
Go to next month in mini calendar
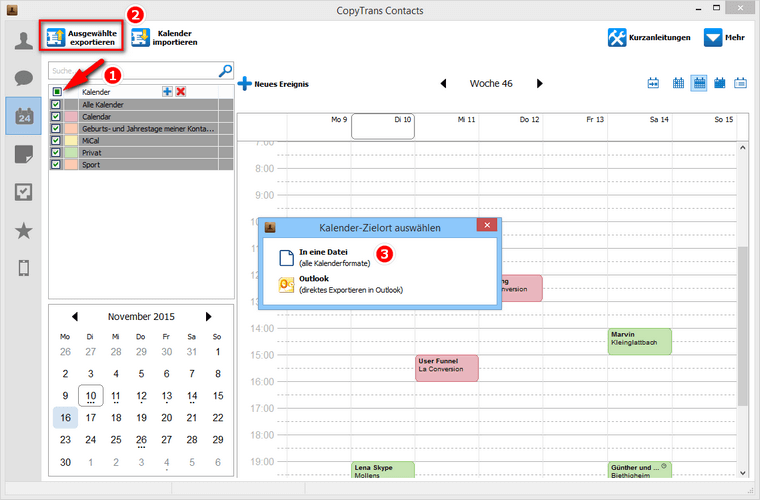click(208, 316)
